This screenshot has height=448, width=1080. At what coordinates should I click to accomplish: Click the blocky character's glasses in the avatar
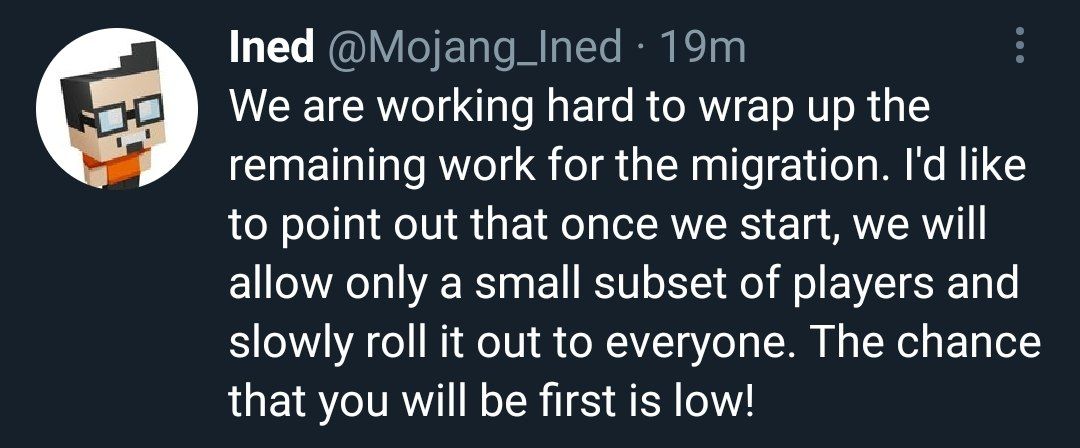[115, 115]
